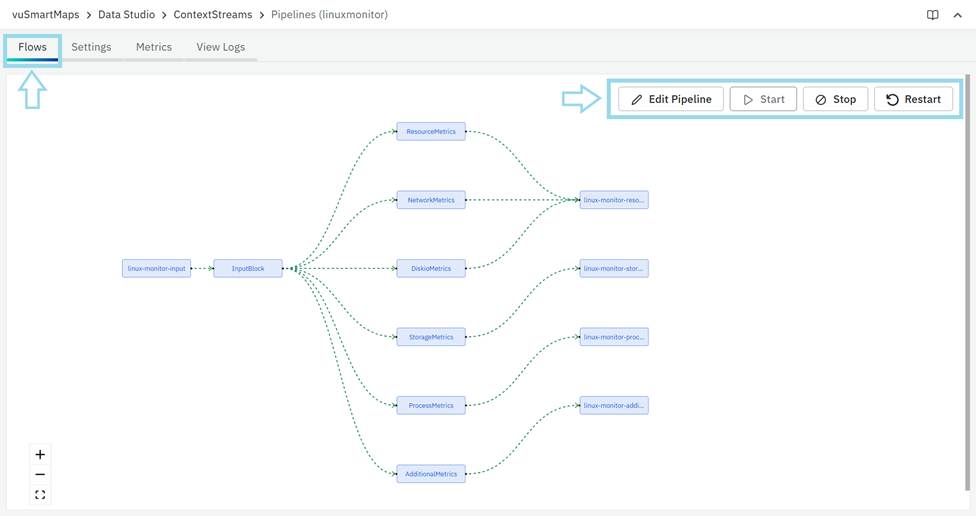
Task: Collapse the header using the chevron
Action: click(957, 15)
